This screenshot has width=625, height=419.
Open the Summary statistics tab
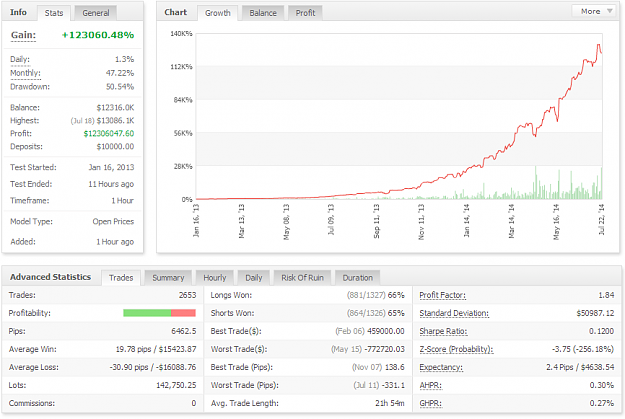[x=168, y=278]
